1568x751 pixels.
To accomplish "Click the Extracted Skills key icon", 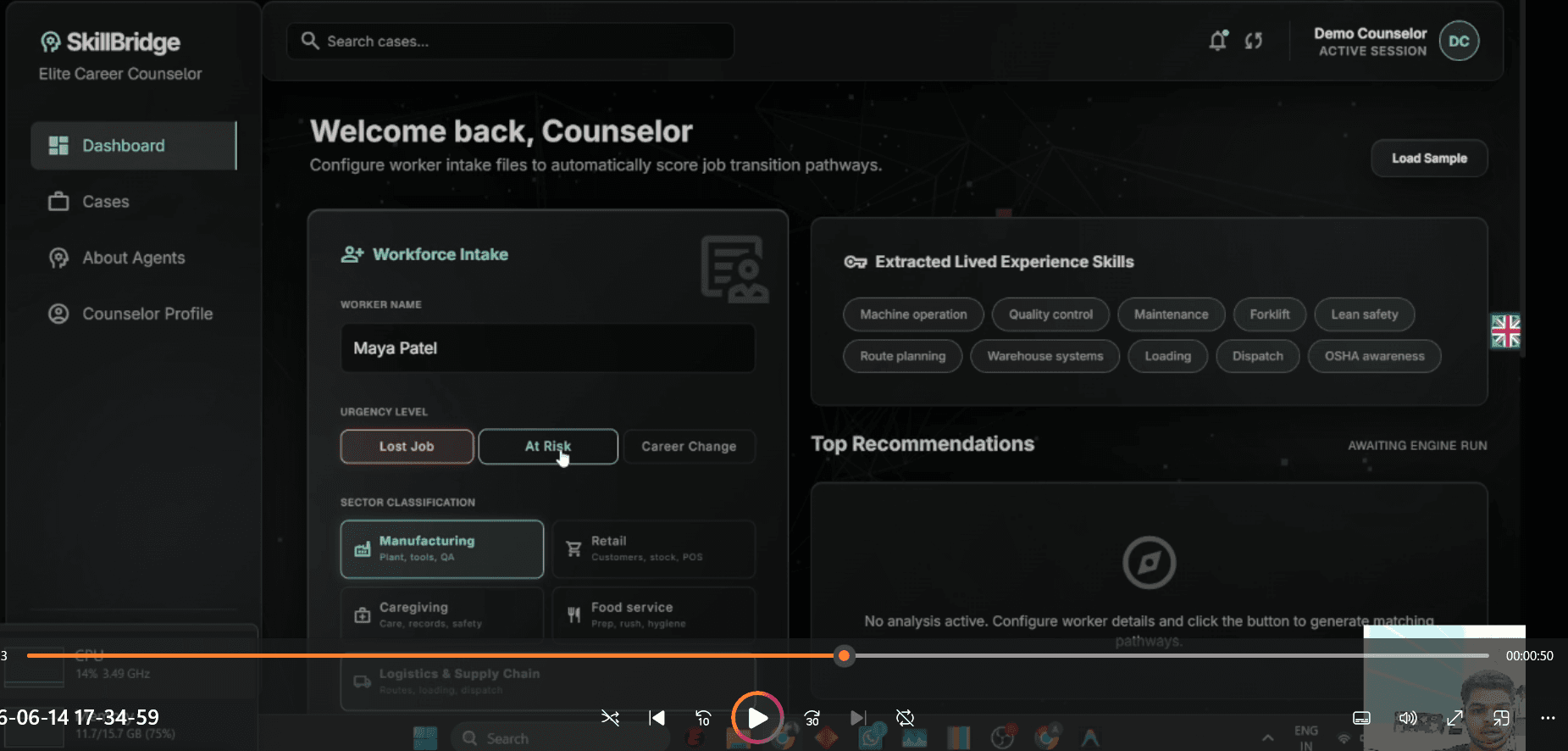I will point(855,262).
